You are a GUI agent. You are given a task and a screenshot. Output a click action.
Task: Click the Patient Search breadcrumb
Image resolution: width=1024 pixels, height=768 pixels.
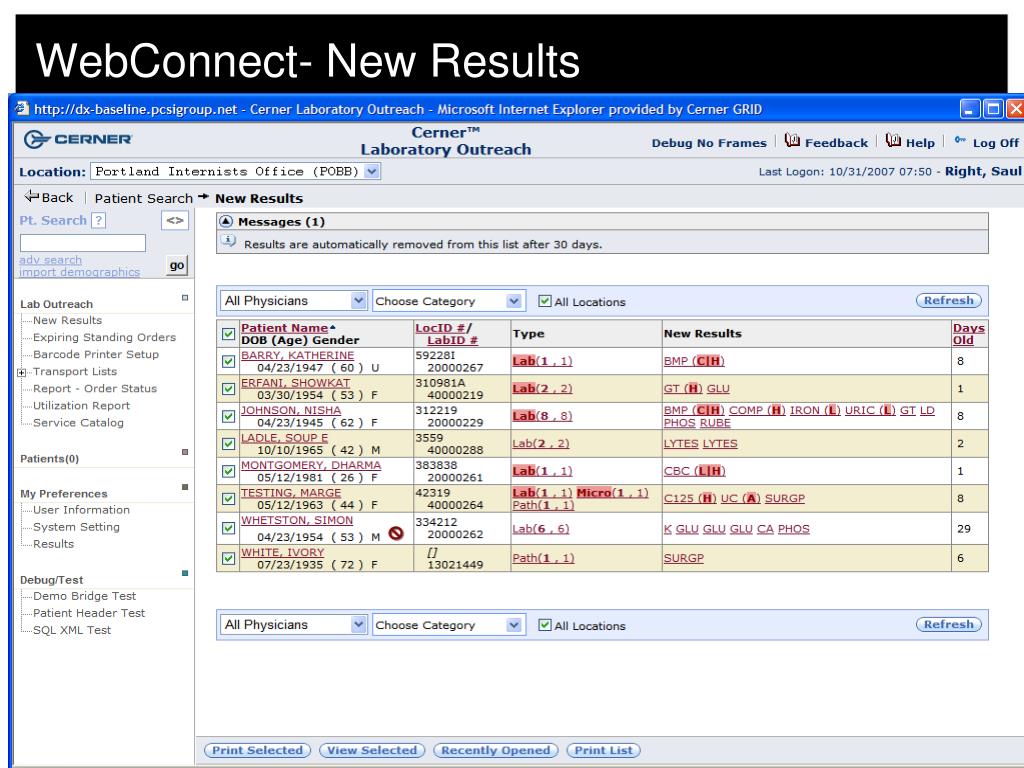coord(144,198)
